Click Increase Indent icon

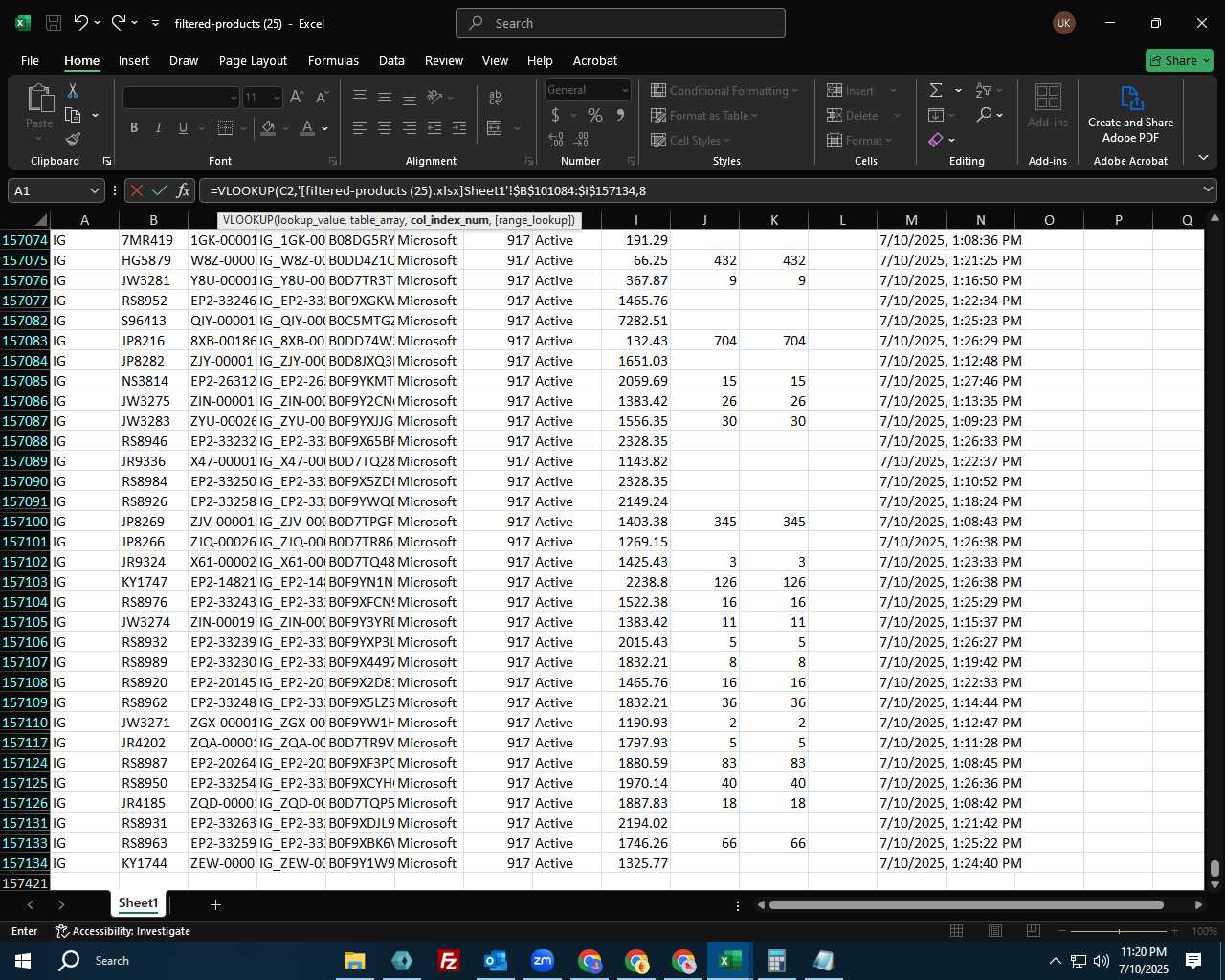[459, 127]
